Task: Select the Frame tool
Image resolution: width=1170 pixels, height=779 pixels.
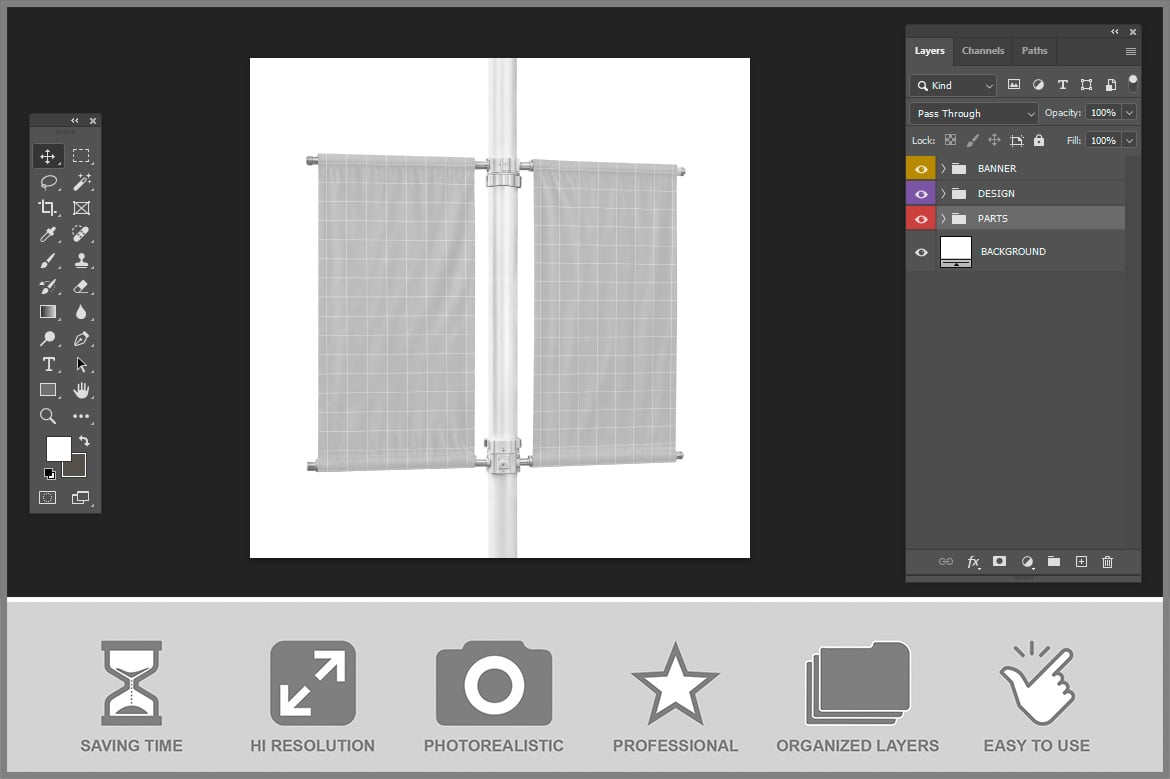Action: (x=81, y=208)
